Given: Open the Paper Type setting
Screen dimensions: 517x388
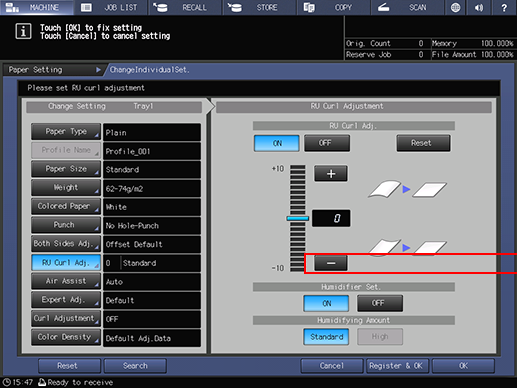Looking at the screenshot, I should click(66, 132).
